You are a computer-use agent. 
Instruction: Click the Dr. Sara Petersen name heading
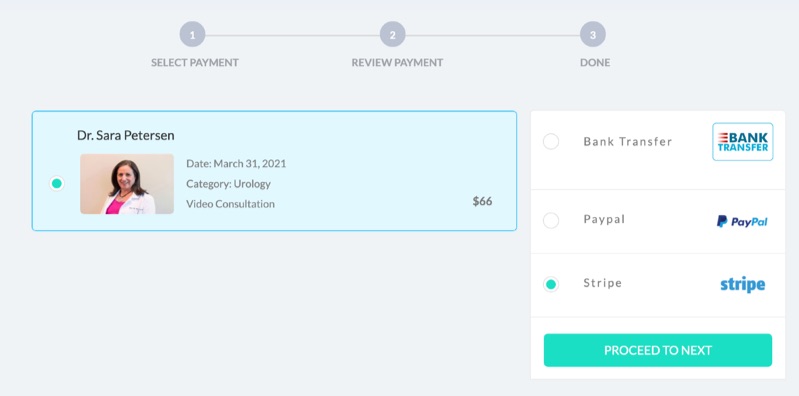point(126,135)
